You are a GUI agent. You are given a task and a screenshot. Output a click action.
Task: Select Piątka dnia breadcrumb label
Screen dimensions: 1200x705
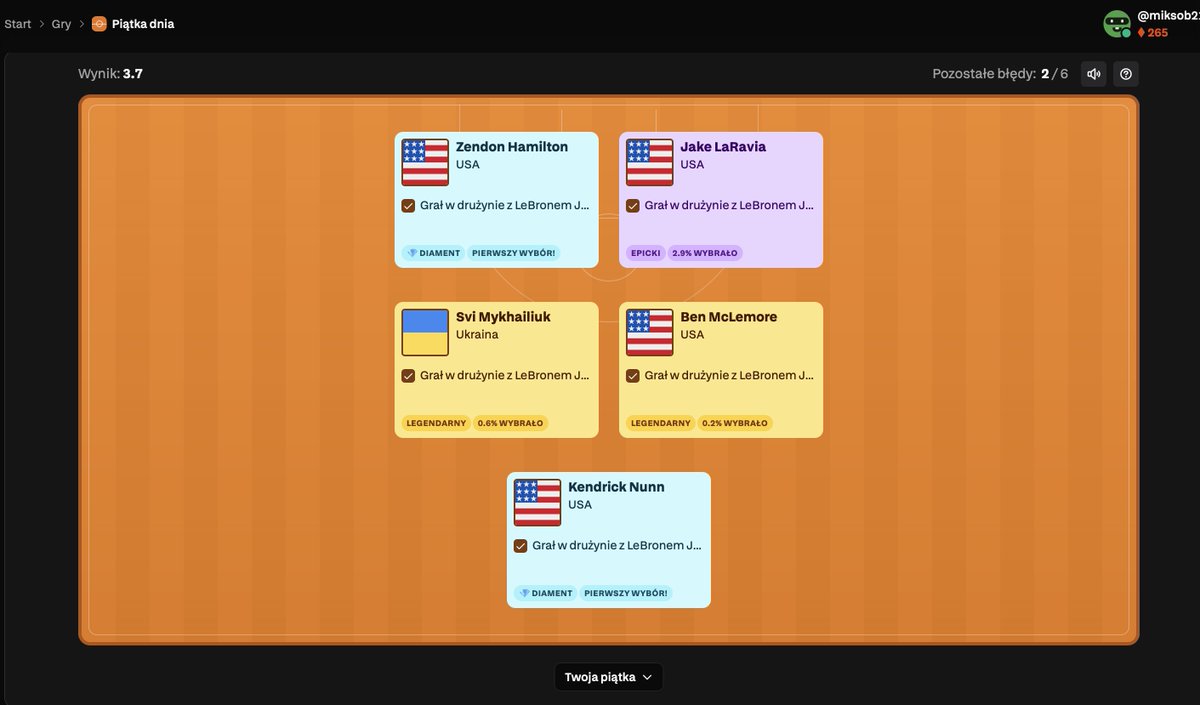pos(143,24)
